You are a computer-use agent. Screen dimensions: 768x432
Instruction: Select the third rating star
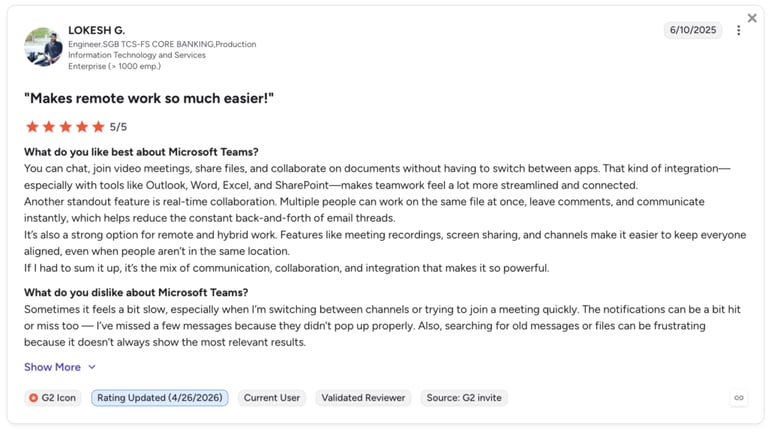click(65, 127)
